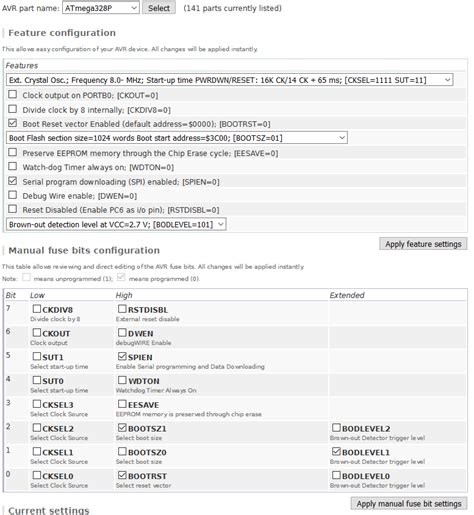The image size is (474, 515).
Task: Uncheck the SPIEN high fuse bit
Action: pos(122,356)
